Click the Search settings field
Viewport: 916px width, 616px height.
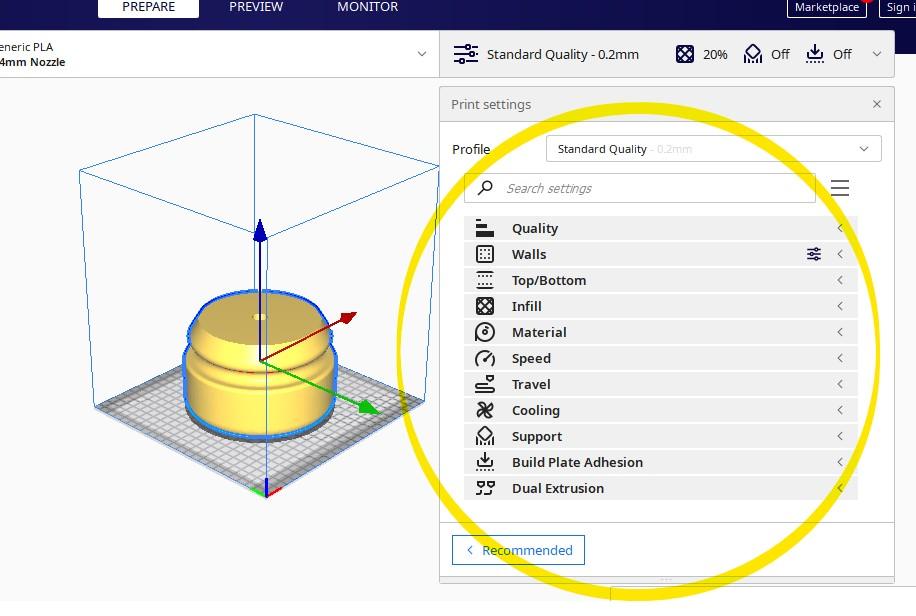tap(640, 188)
